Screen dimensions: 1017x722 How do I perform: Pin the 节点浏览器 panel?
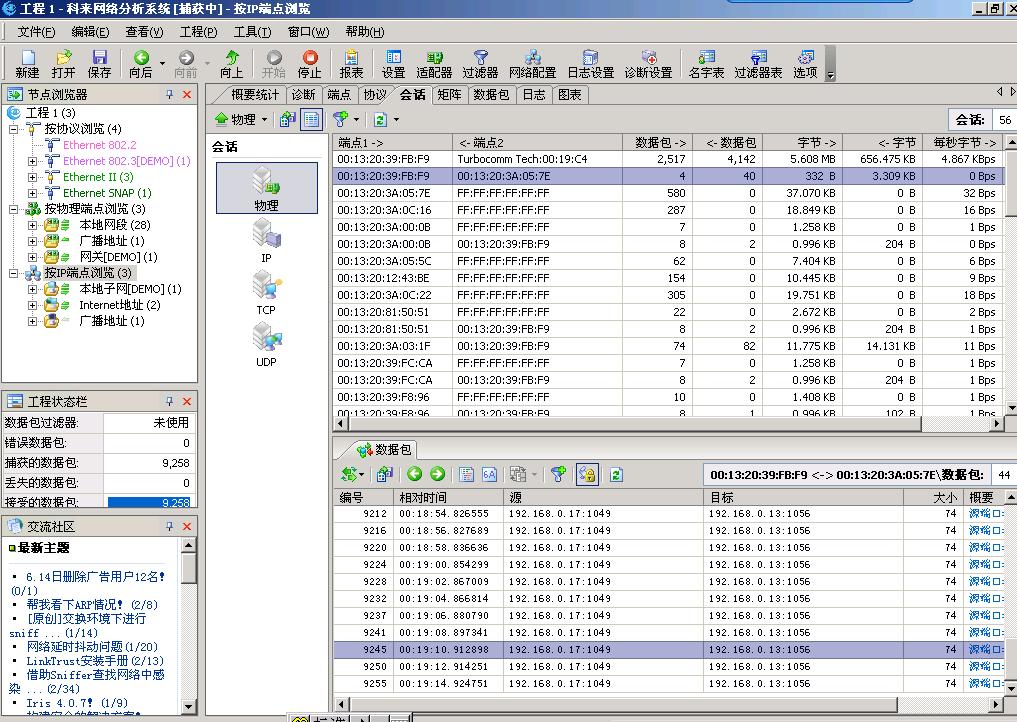169,94
